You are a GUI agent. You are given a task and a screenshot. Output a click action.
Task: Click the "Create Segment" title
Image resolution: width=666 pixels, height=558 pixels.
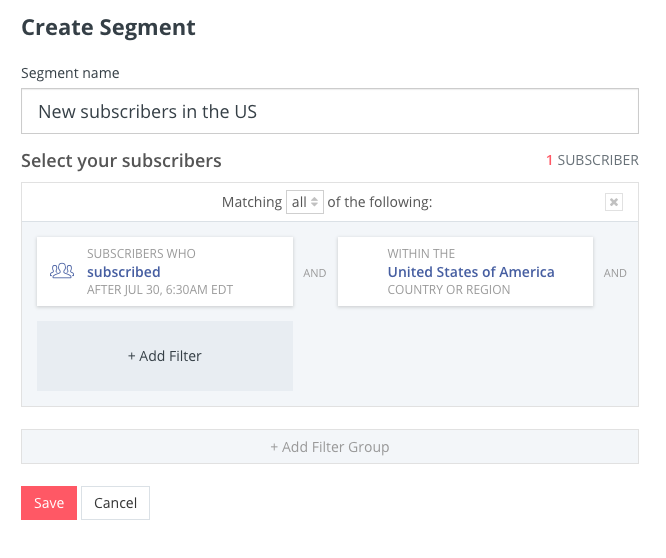pyautogui.click(x=108, y=28)
